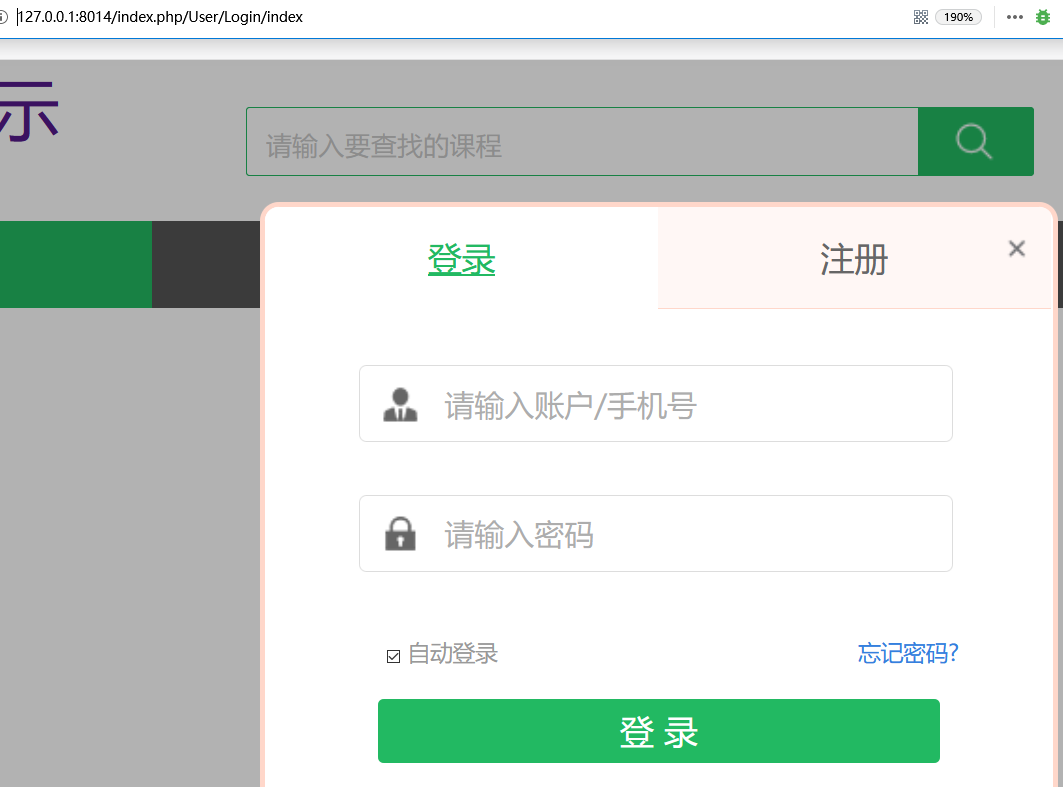Image resolution: width=1063 pixels, height=787 pixels.
Task: Click the green bug extension icon
Action: tap(1043, 17)
